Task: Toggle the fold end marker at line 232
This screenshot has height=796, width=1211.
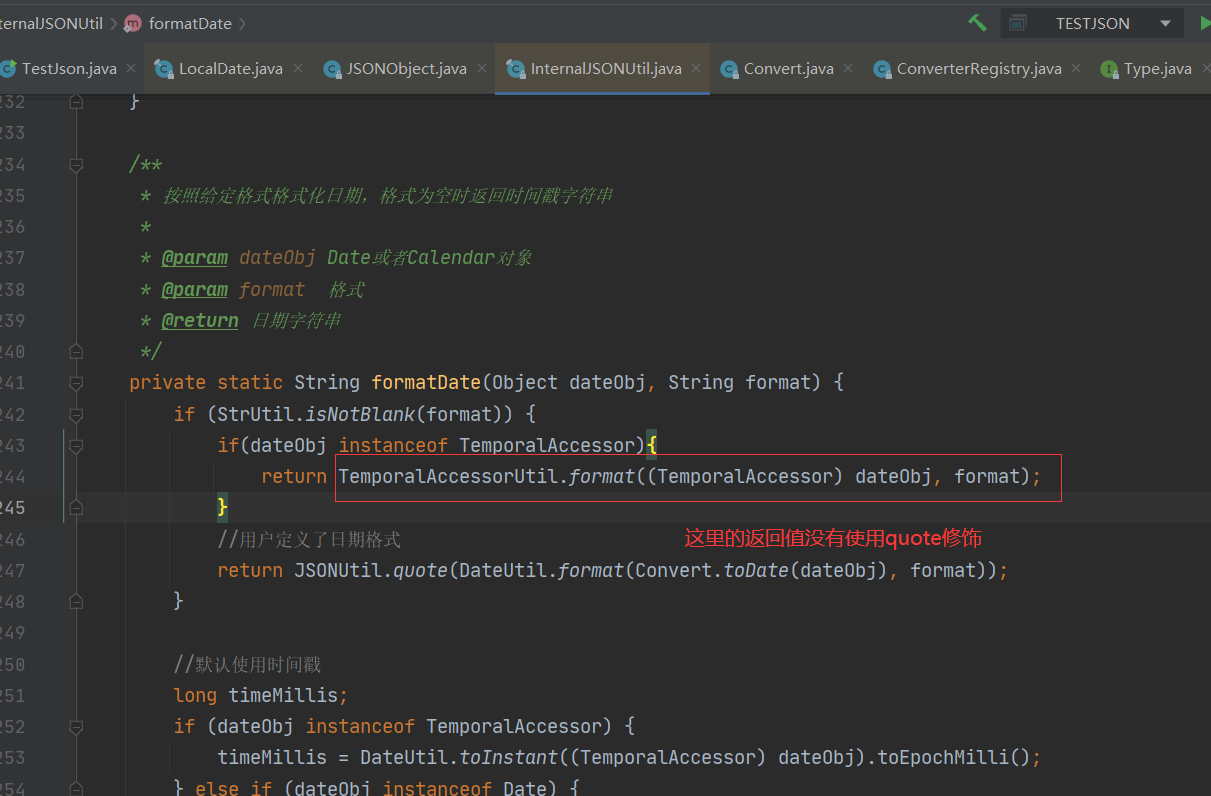Action: pos(76,102)
